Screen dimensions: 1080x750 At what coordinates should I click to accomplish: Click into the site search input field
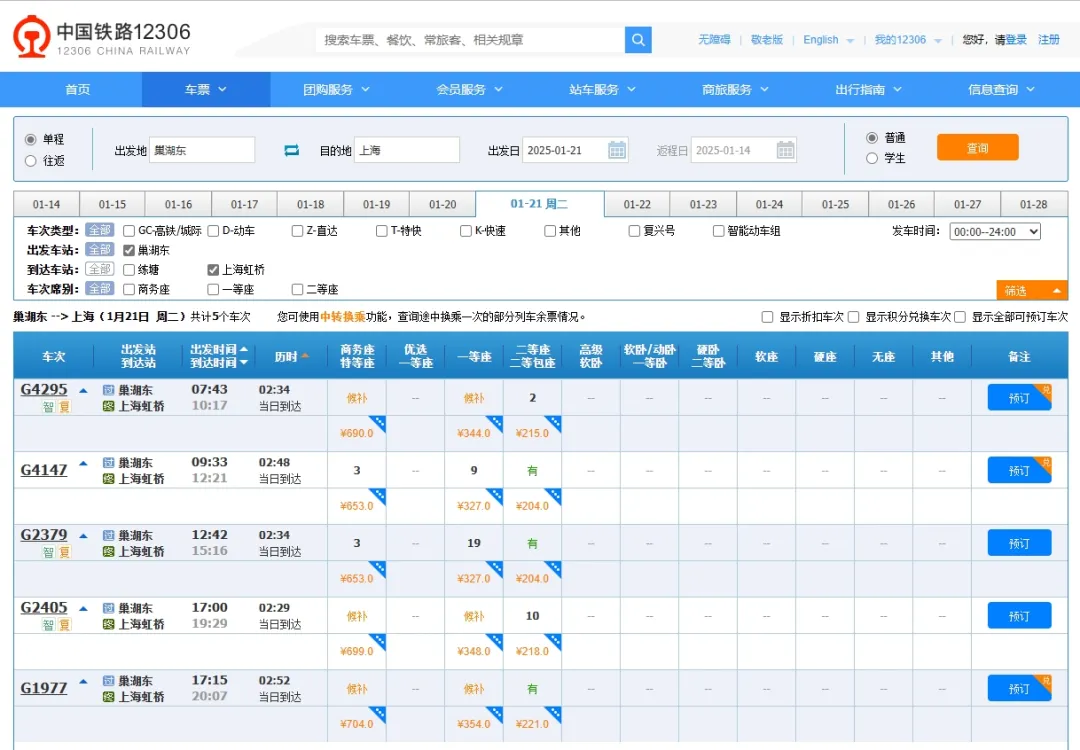click(x=470, y=40)
